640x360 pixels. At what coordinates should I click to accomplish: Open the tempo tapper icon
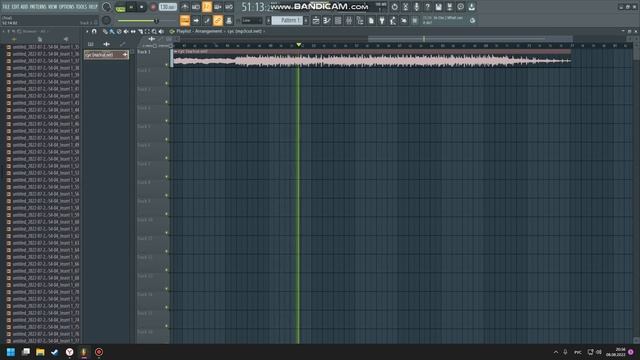point(393,20)
